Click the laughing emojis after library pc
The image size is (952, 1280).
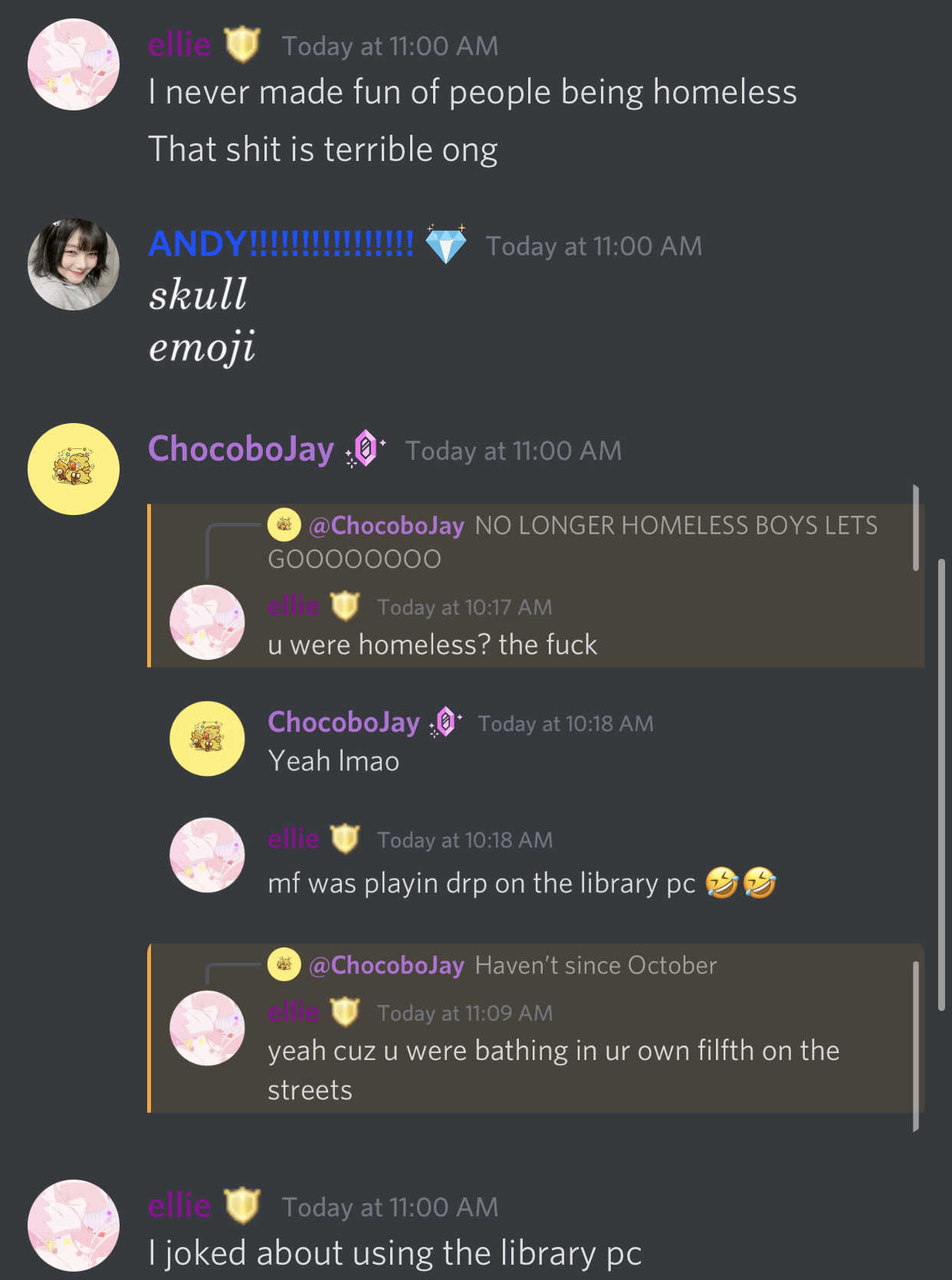pyautogui.click(x=740, y=882)
